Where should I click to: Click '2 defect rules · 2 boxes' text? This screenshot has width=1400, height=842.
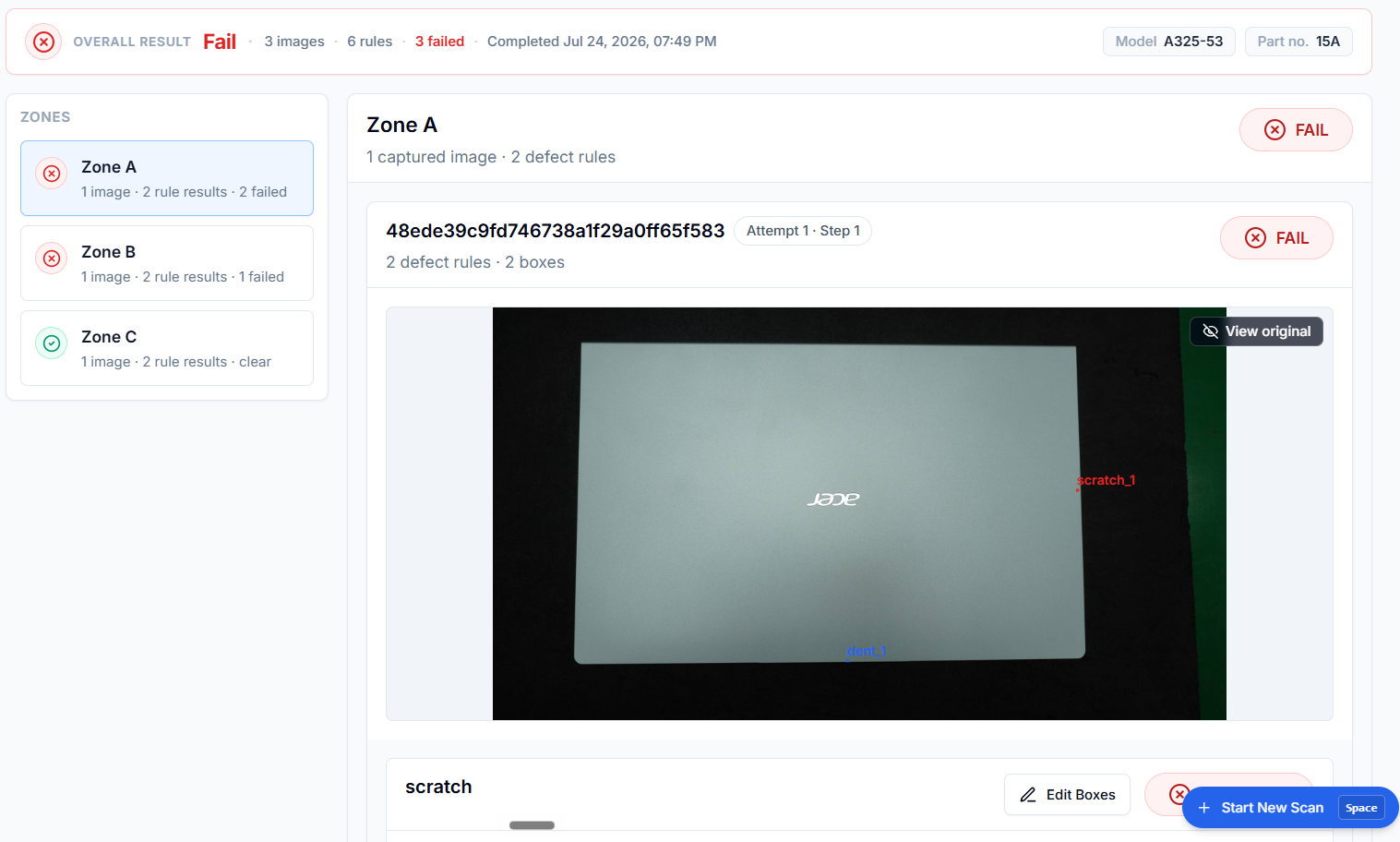tap(475, 262)
